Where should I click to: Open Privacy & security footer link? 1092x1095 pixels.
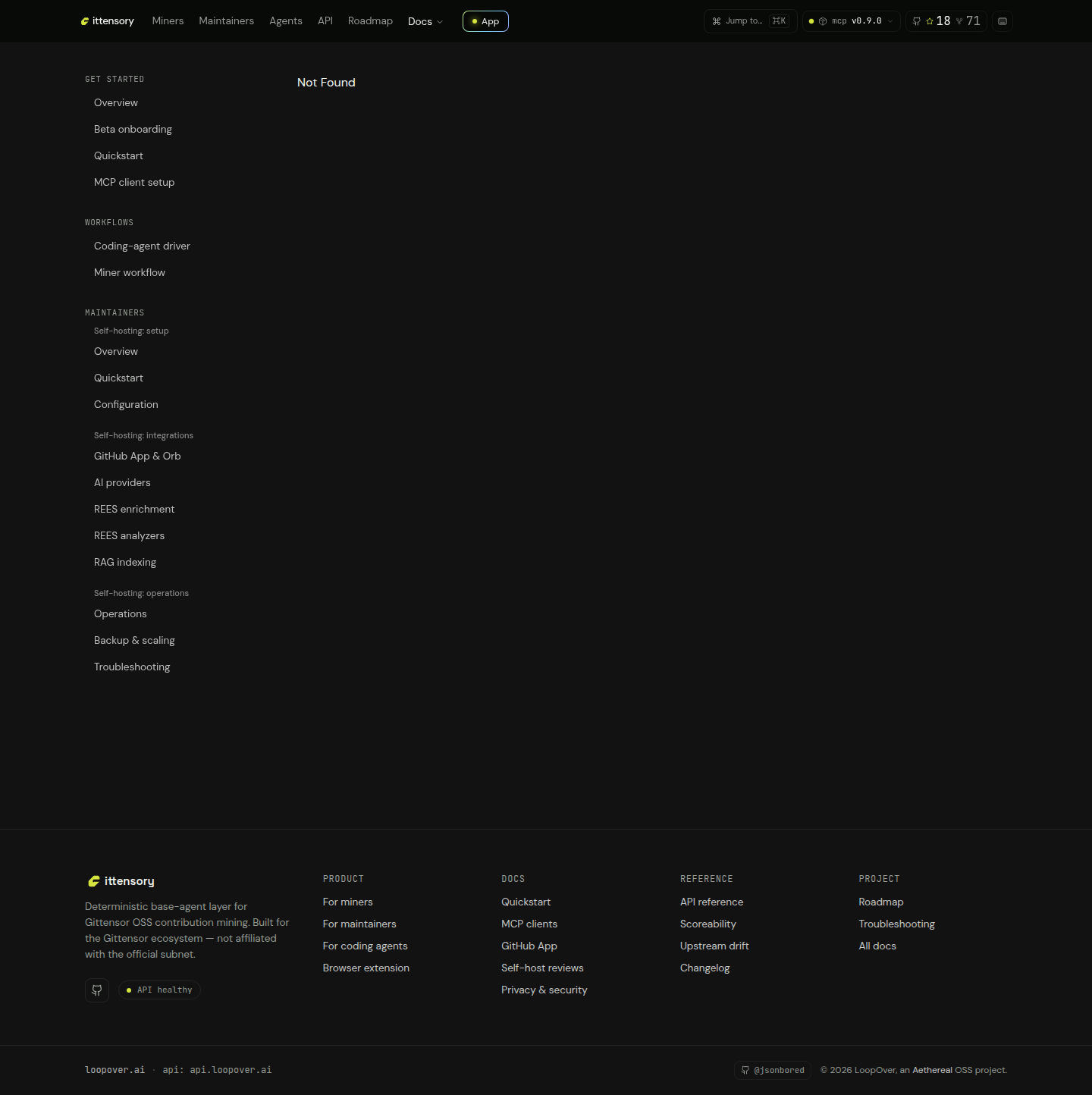click(544, 990)
